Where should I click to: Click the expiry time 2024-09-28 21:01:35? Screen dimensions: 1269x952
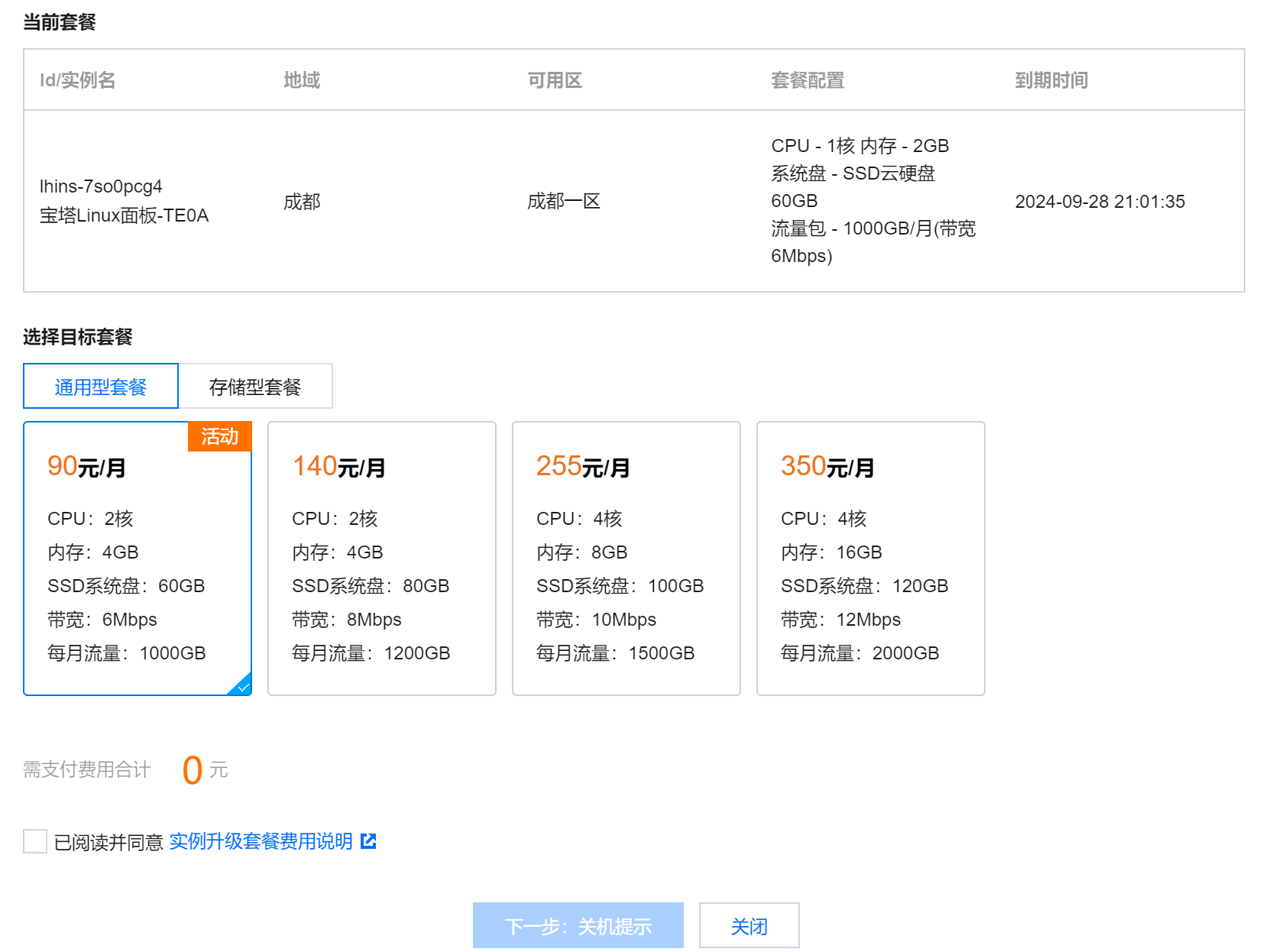(1099, 202)
